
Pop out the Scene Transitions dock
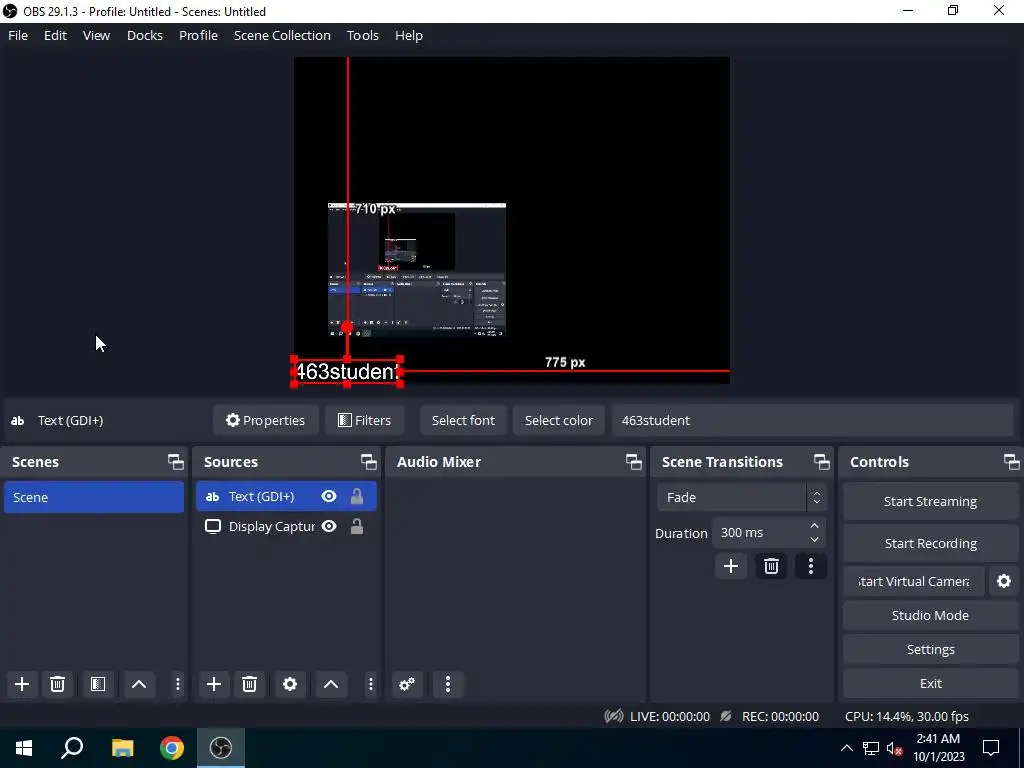pyautogui.click(x=822, y=462)
